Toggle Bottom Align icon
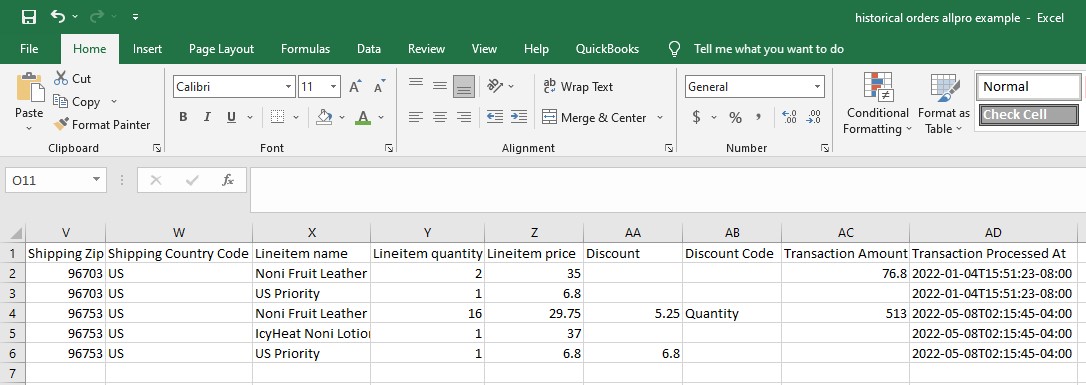 464,87
